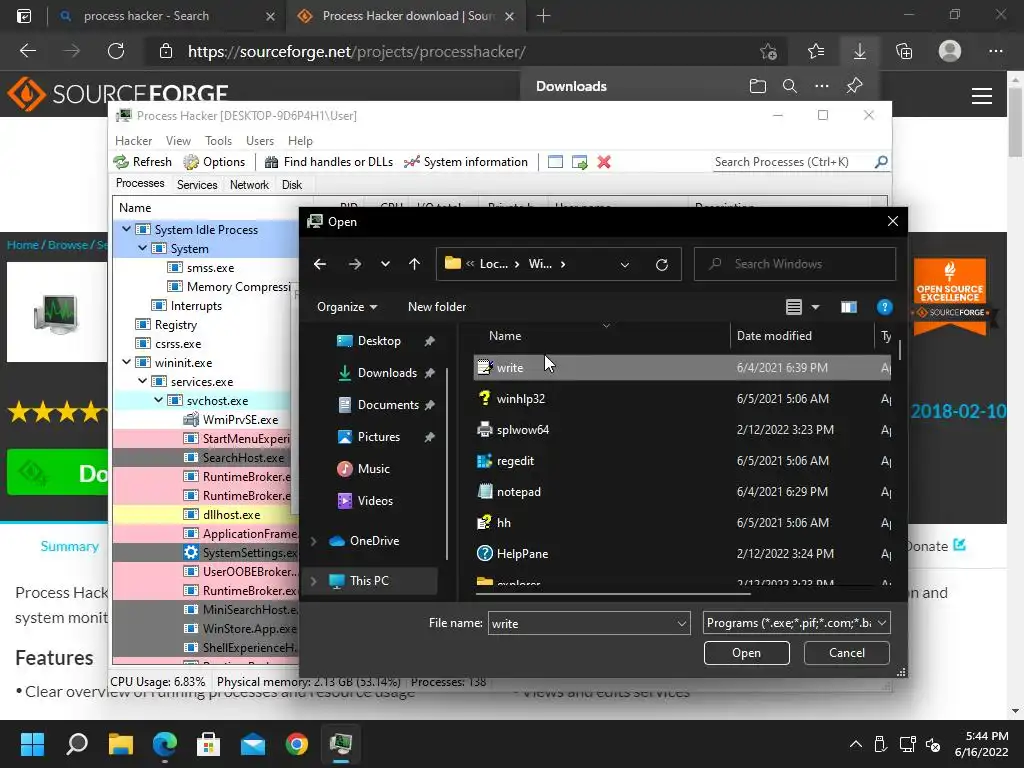Switch to the Services tab
Image resolution: width=1024 pixels, height=768 pixels.
tap(197, 185)
